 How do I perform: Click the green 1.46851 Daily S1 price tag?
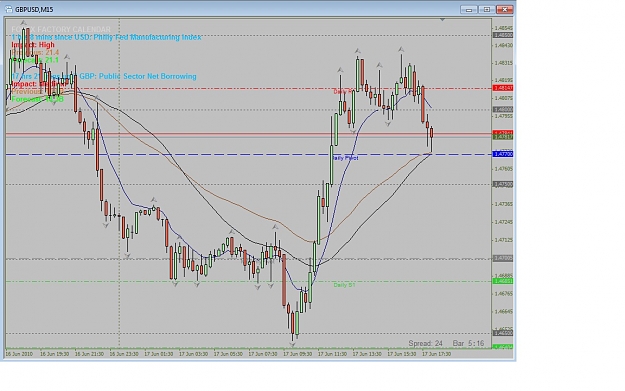pos(503,281)
